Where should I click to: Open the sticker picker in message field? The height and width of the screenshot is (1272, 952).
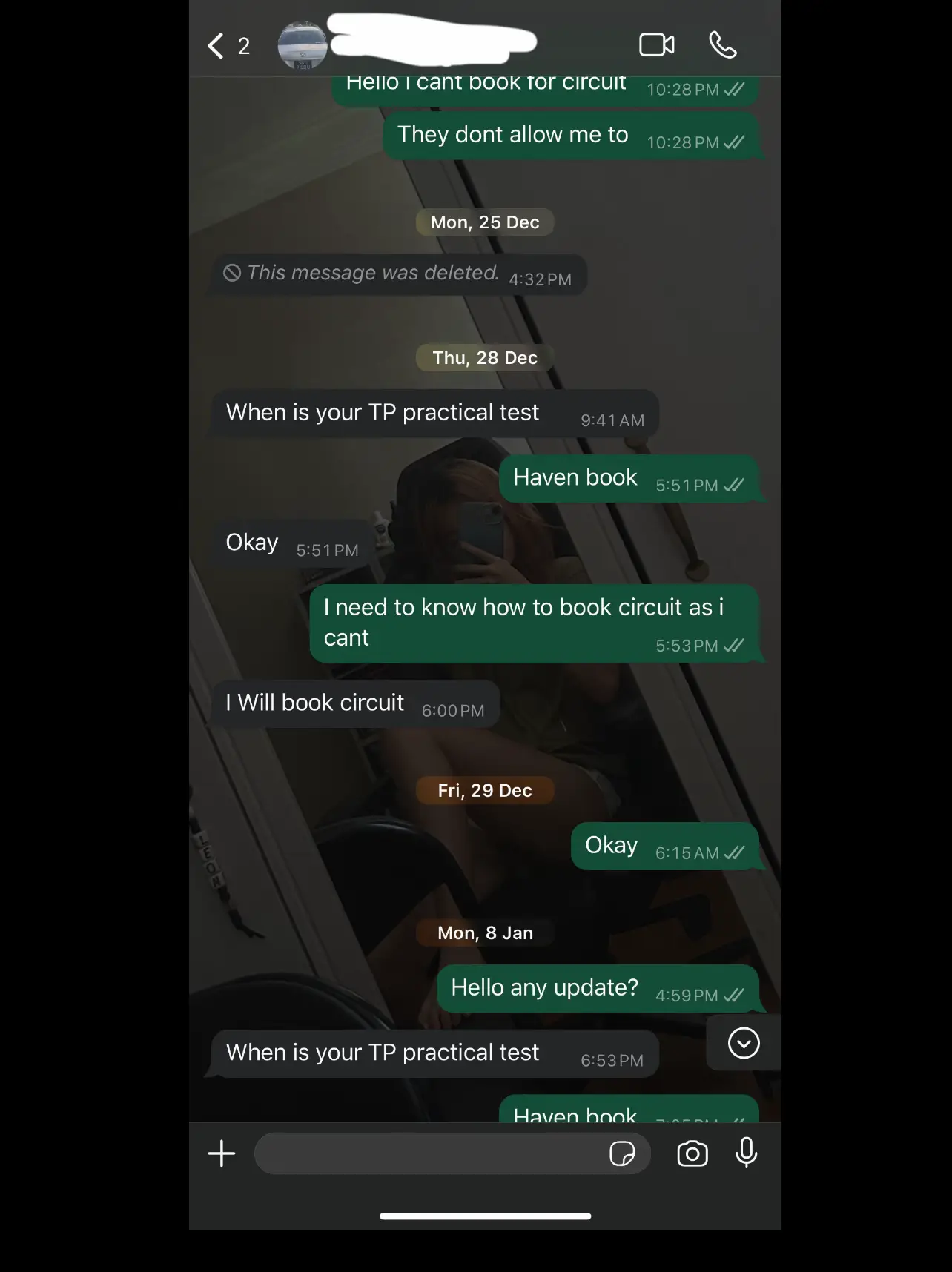pos(622,1153)
